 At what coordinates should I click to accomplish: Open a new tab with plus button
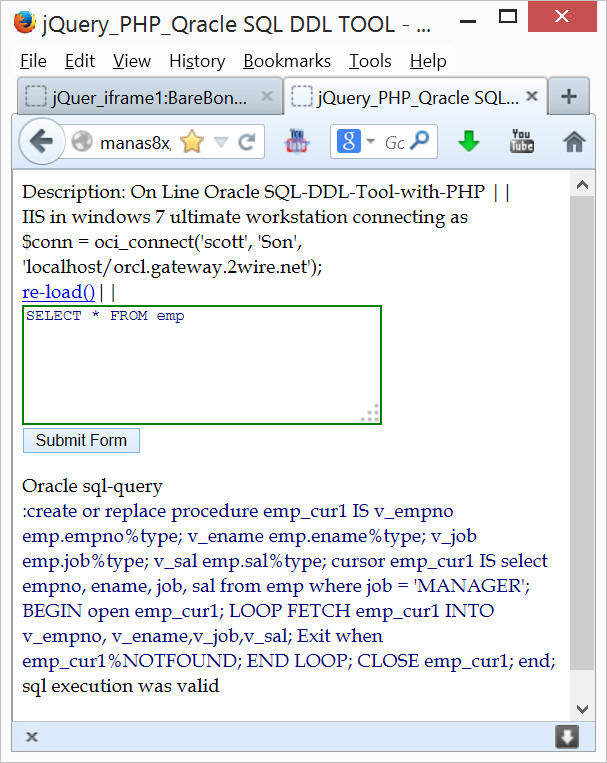568,97
